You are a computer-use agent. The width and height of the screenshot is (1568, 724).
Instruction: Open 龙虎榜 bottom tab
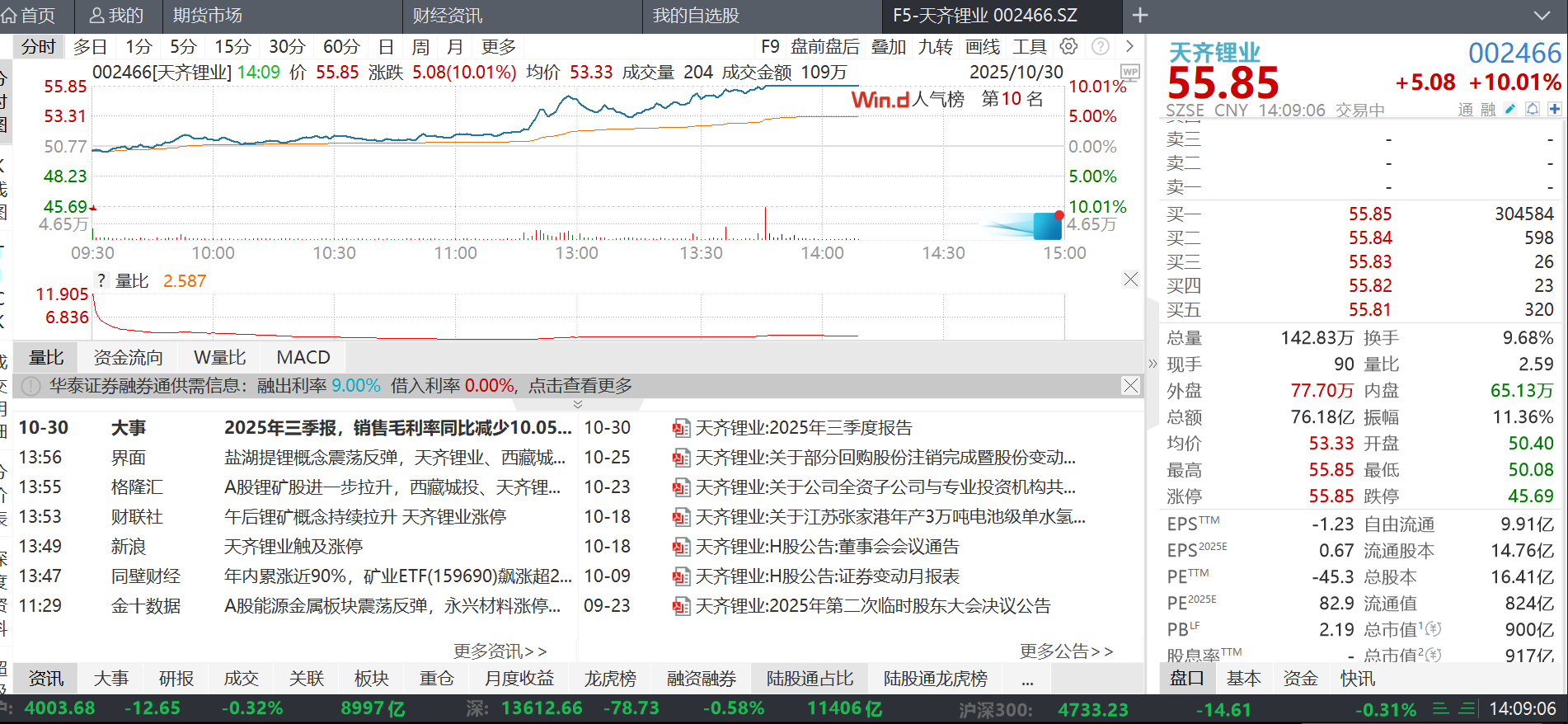coord(610,679)
